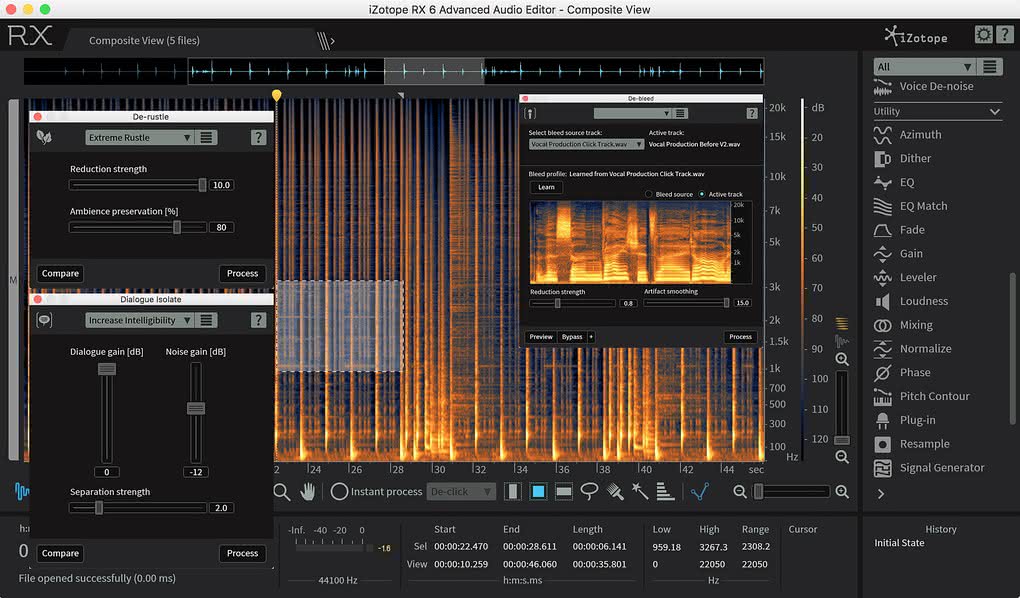The height and width of the screenshot is (598, 1020).
Task: Click the Initial State history entry
Action: 899,543
